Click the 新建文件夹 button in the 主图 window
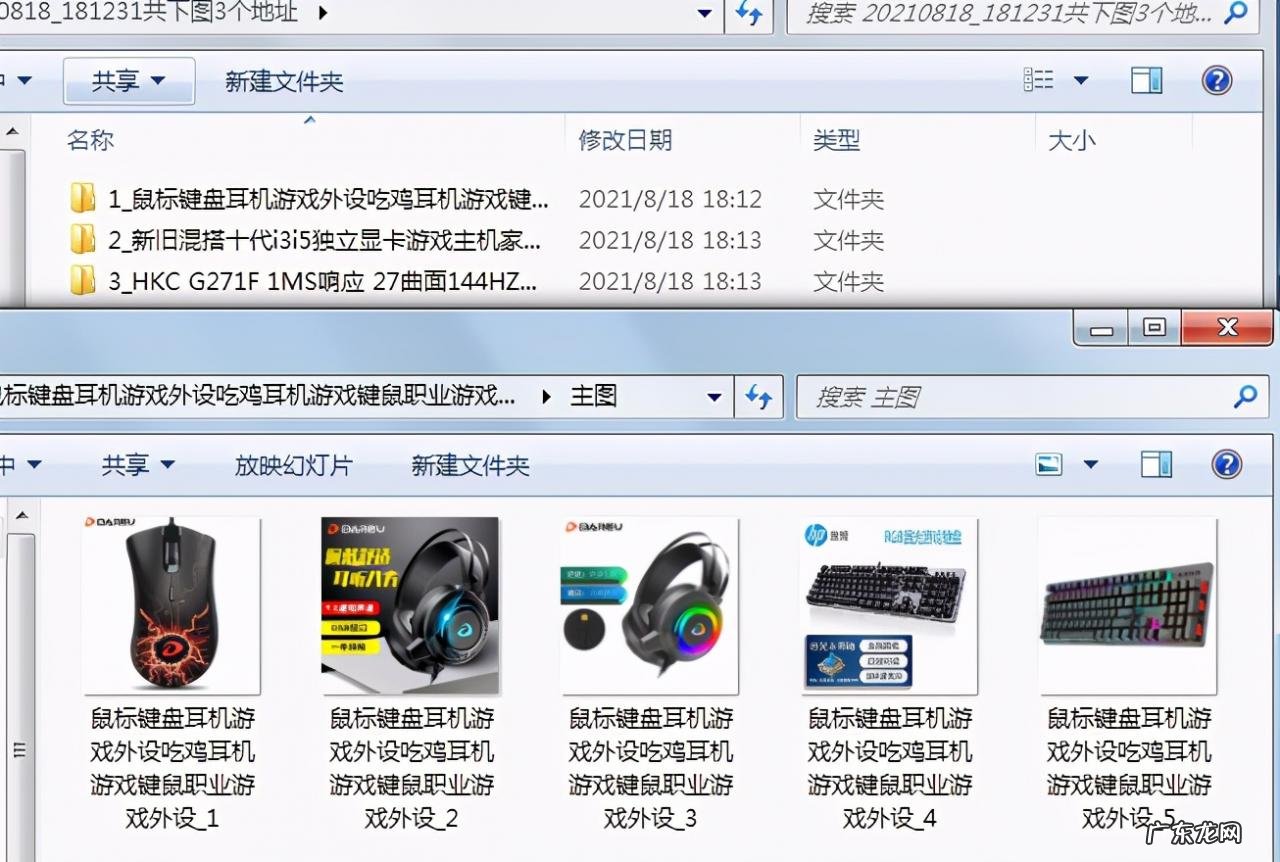The image size is (1280, 862). pos(468,464)
